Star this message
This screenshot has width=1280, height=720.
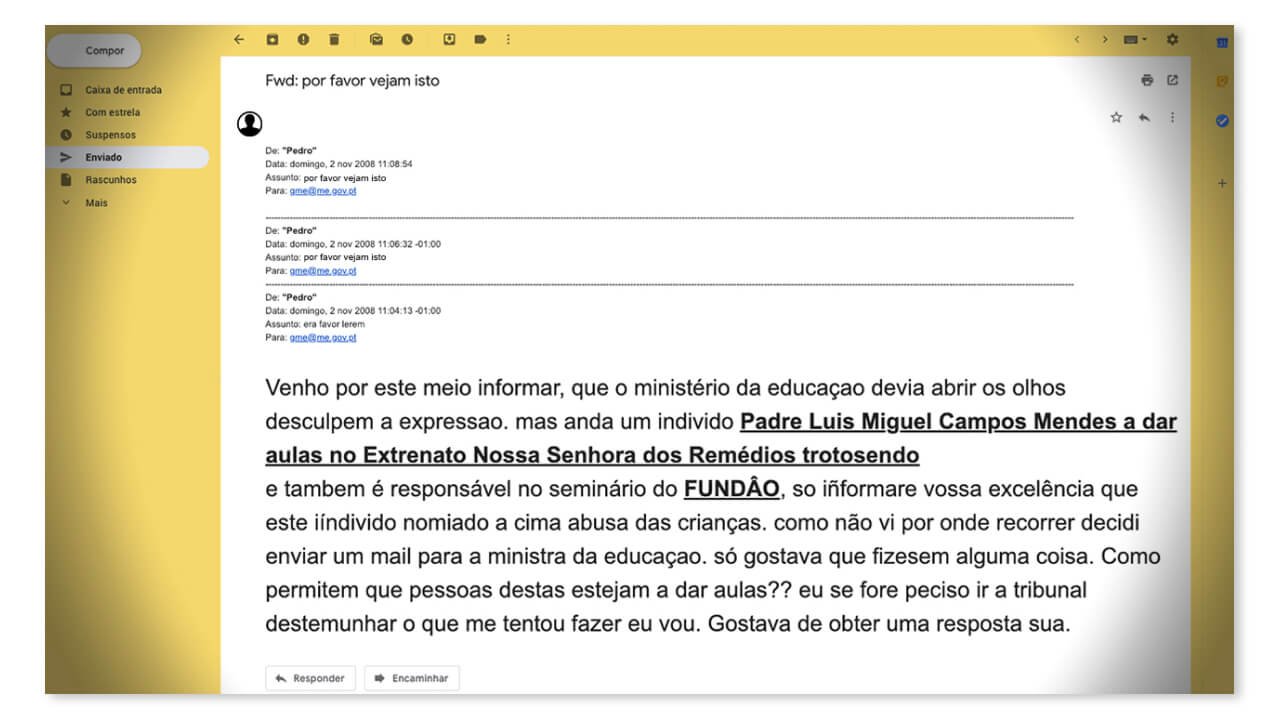pyautogui.click(x=1116, y=117)
